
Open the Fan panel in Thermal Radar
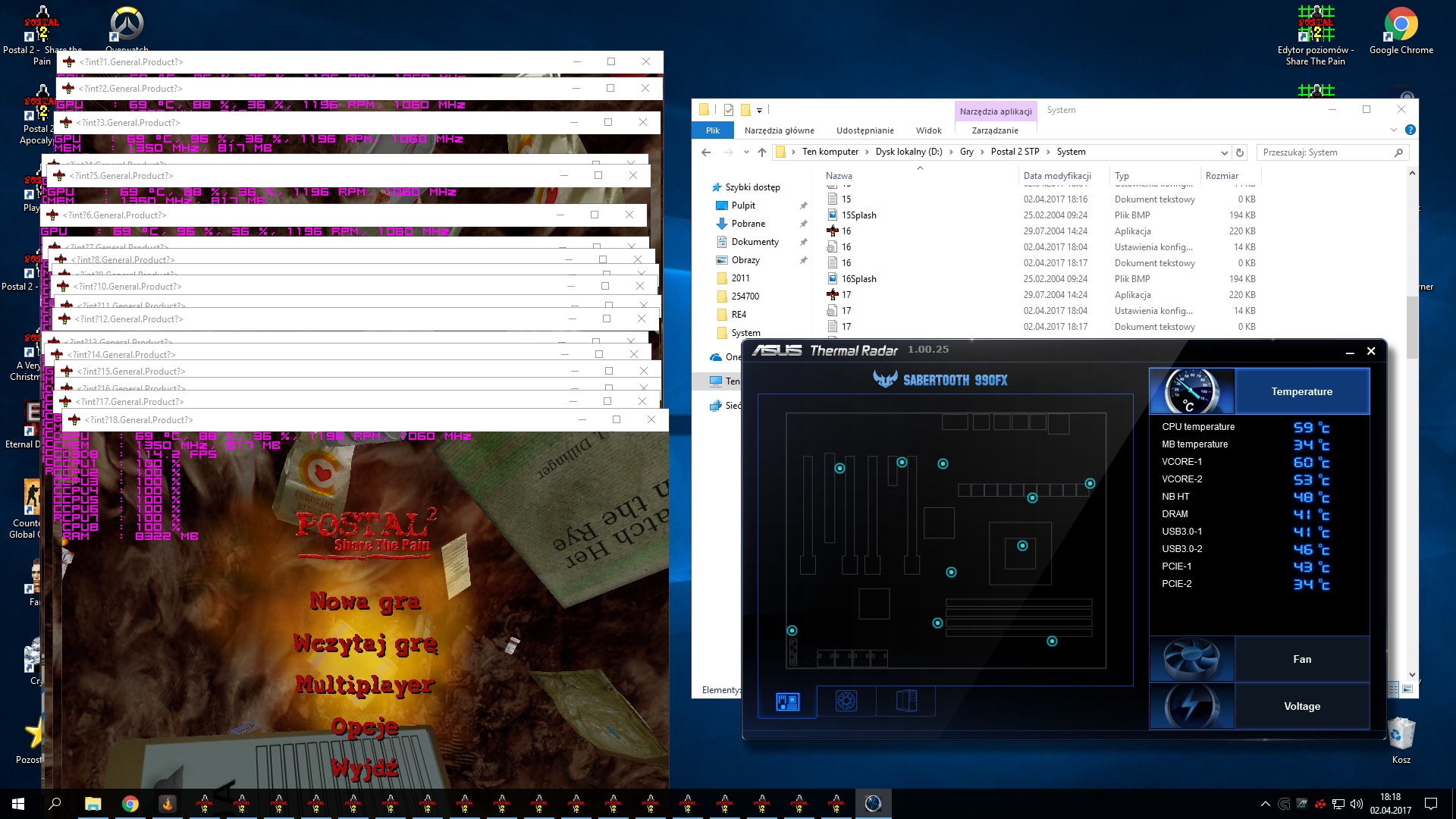(1301, 659)
